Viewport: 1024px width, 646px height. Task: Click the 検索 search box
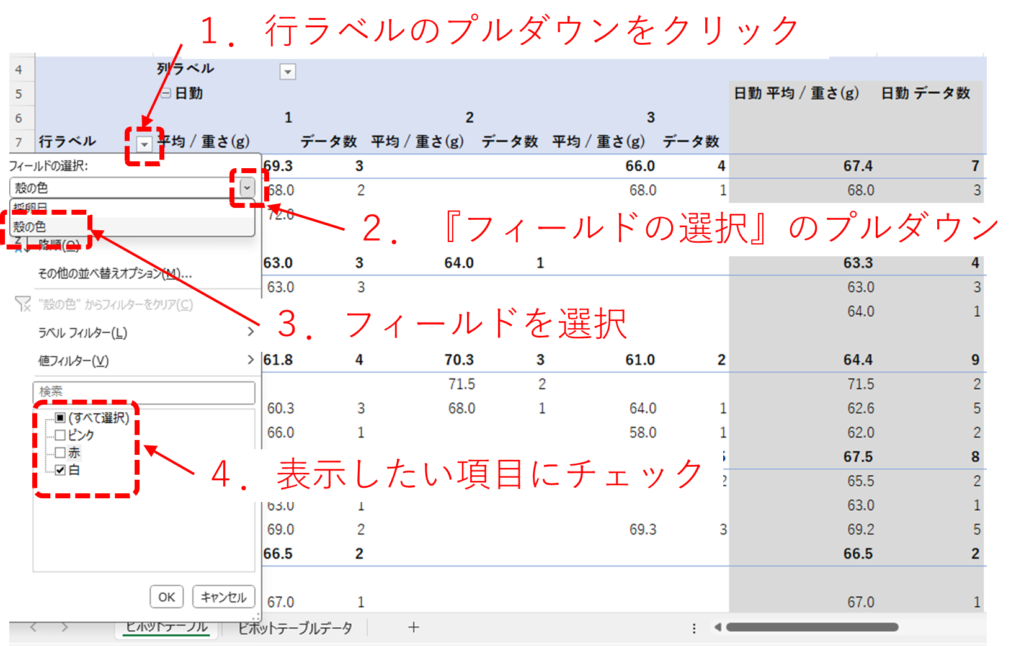pos(144,392)
